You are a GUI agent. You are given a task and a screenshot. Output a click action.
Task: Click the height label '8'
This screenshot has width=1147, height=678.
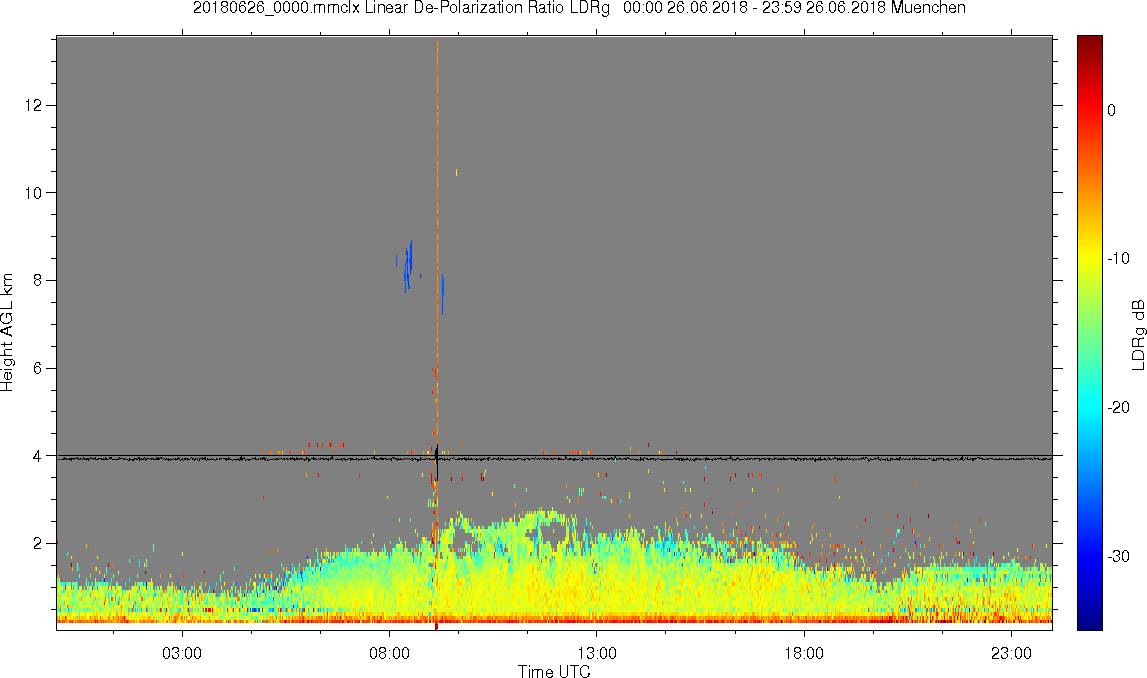tap(38, 281)
